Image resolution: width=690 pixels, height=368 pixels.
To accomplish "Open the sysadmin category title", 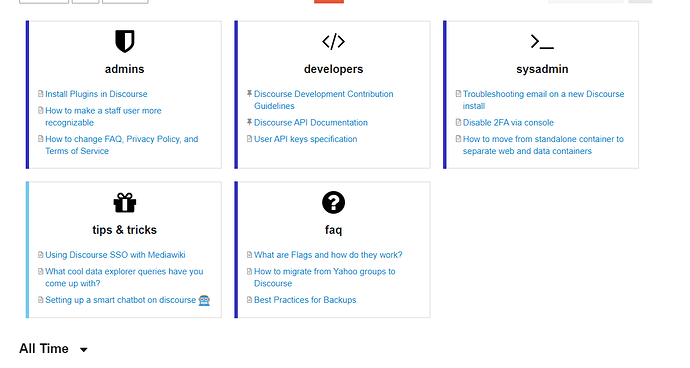I will pyautogui.click(x=542, y=69).
